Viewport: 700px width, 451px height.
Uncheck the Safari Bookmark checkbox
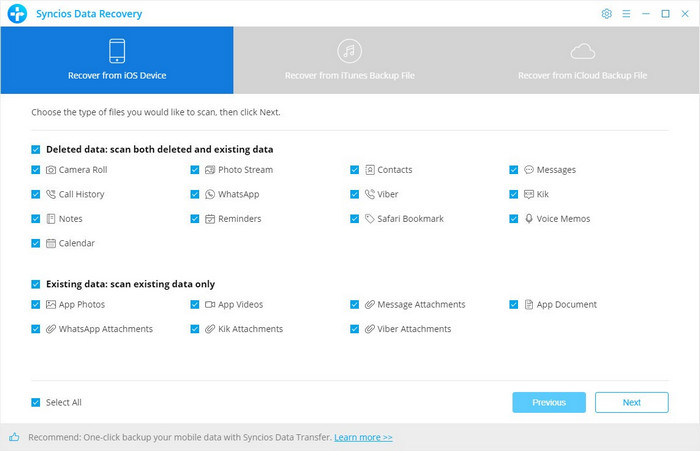click(354, 219)
